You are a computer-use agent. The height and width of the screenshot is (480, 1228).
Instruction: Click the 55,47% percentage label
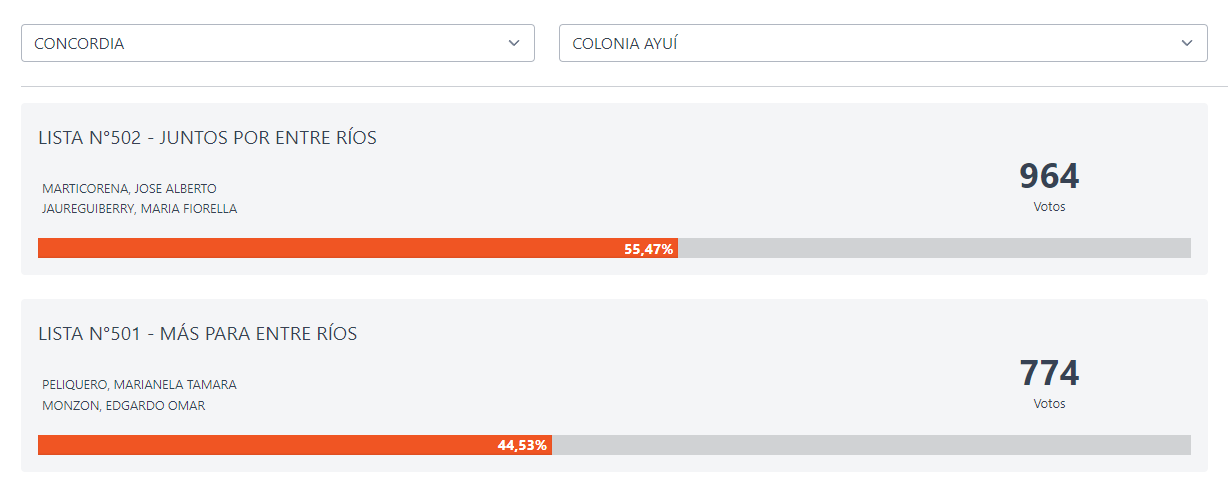[x=648, y=249]
